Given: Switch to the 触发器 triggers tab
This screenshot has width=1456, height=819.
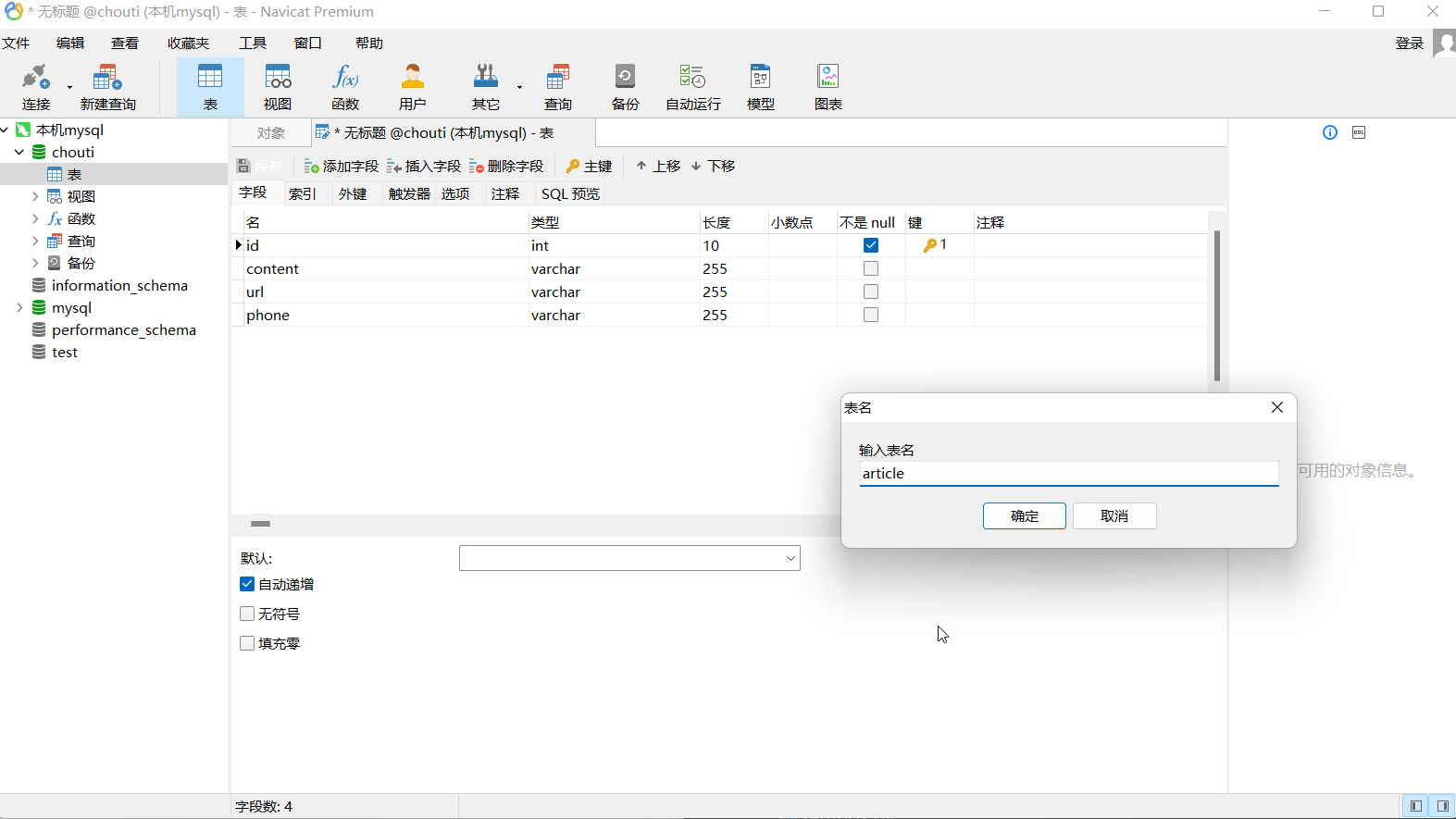Looking at the screenshot, I should click(409, 193).
